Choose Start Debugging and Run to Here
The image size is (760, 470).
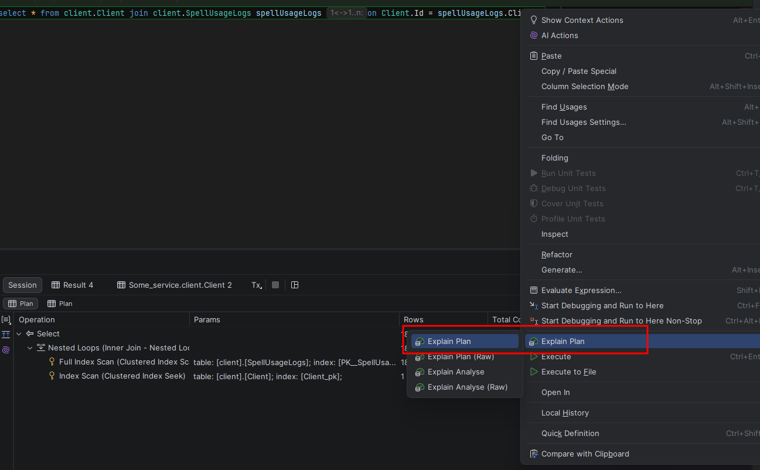pyautogui.click(x=602, y=306)
